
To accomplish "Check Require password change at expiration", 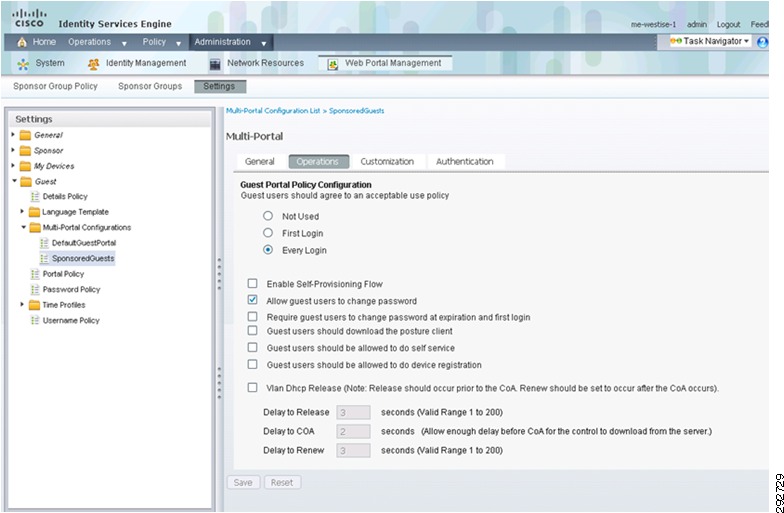I will tap(252, 316).
